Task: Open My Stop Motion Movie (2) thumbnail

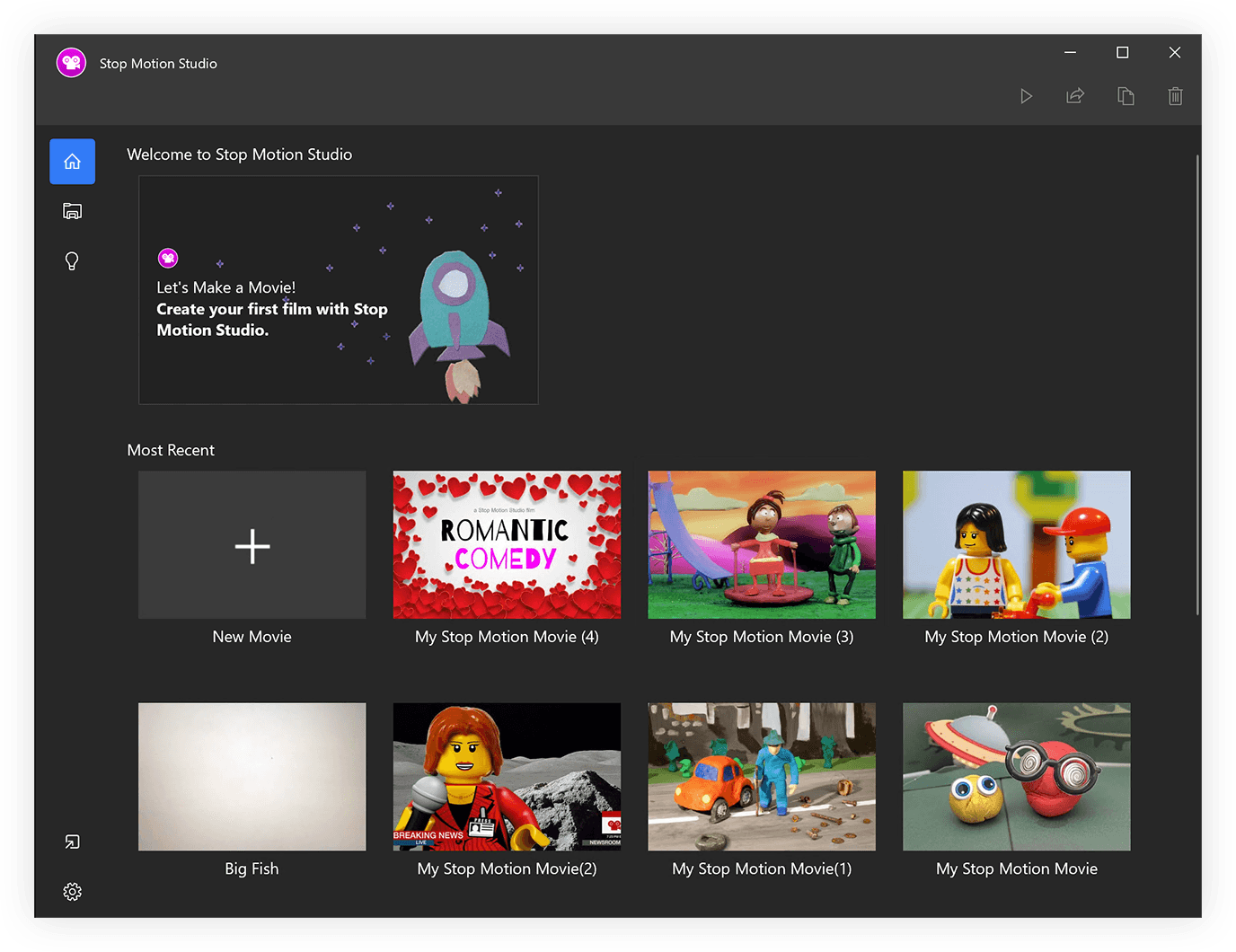Action: [x=1017, y=545]
